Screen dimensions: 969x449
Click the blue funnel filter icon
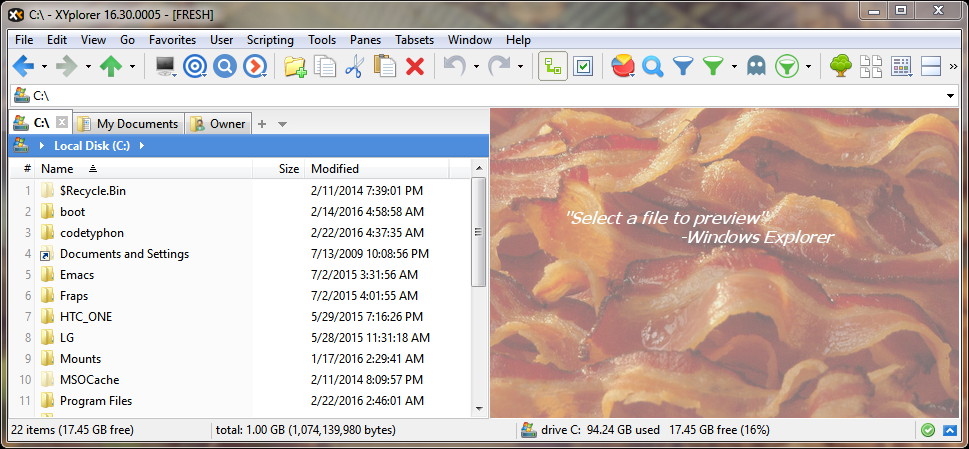click(x=683, y=66)
